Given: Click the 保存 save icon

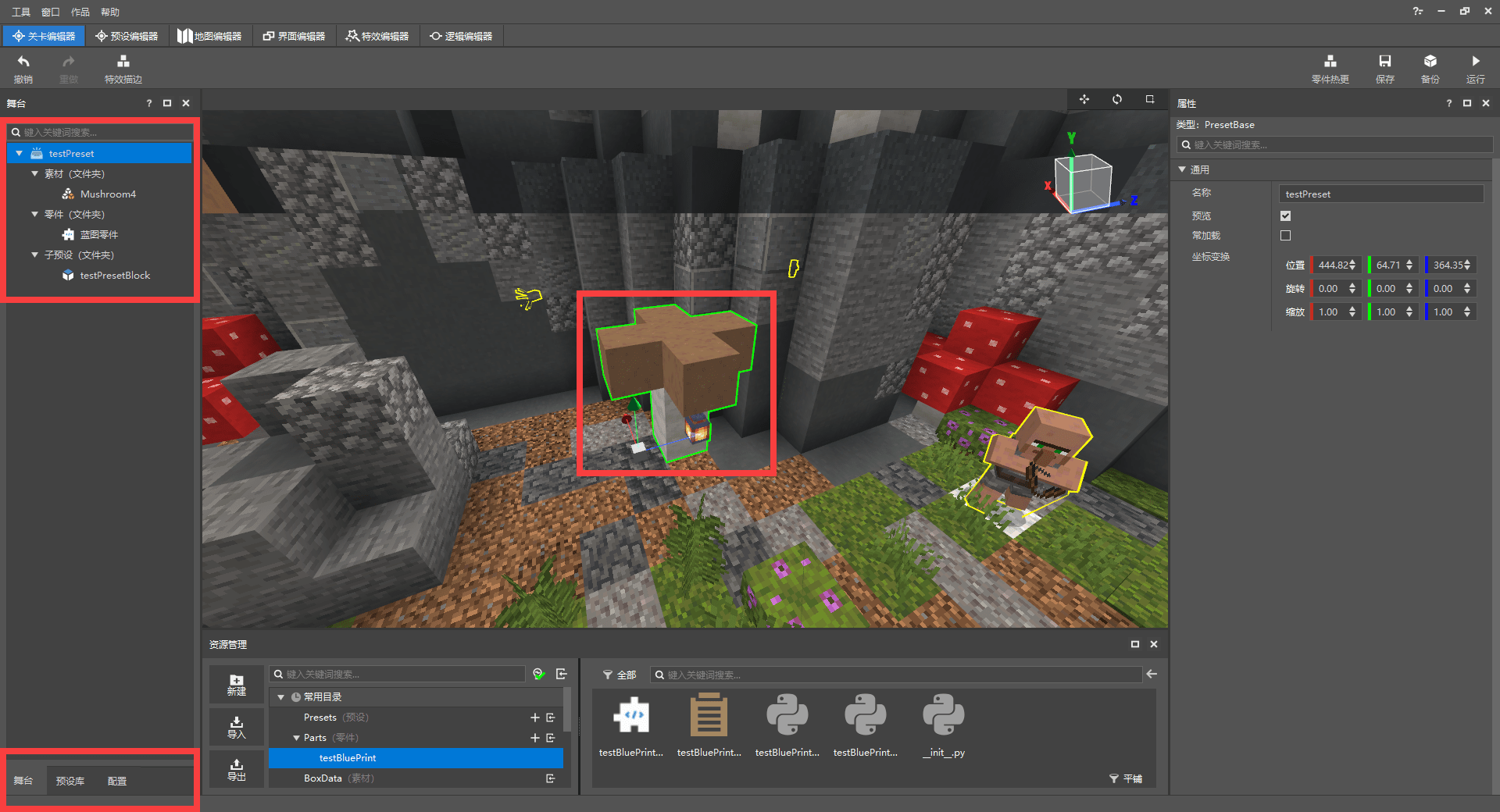Looking at the screenshot, I should pos(1384,62).
